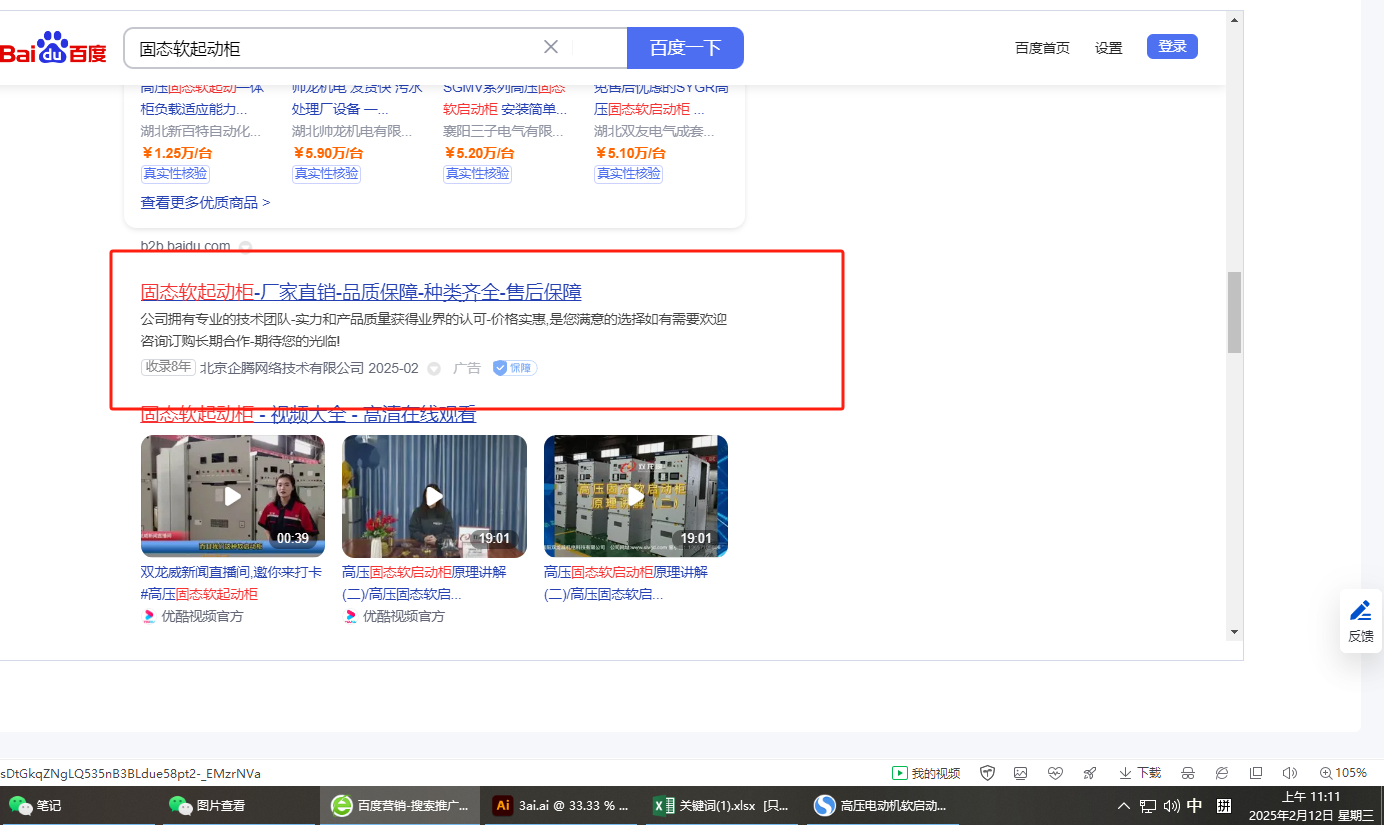
Task: Click the heart health-check icon in status bar
Action: (x=1055, y=773)
